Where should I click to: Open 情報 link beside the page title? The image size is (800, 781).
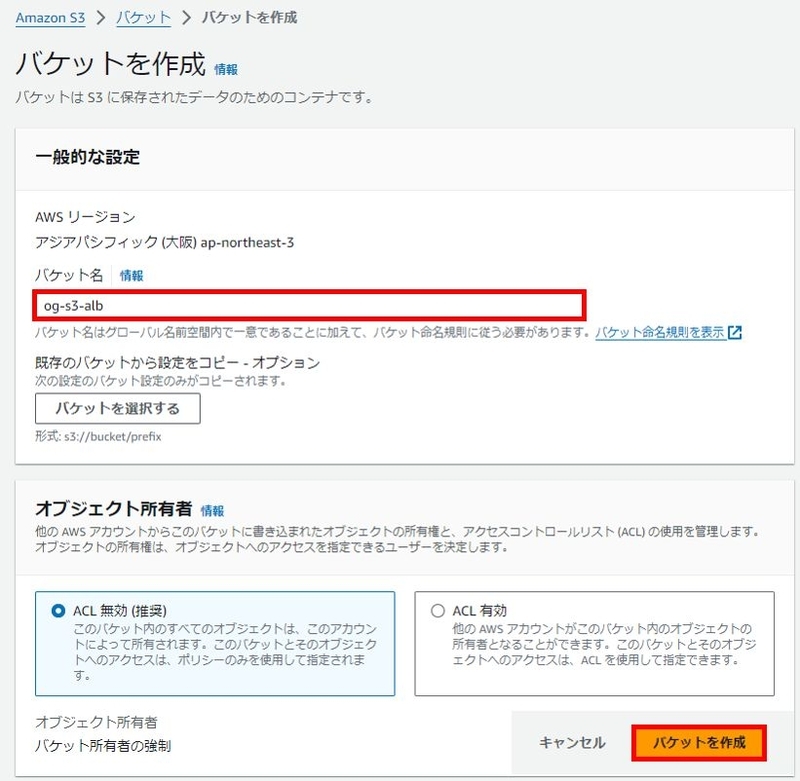[x=226, y=69]
